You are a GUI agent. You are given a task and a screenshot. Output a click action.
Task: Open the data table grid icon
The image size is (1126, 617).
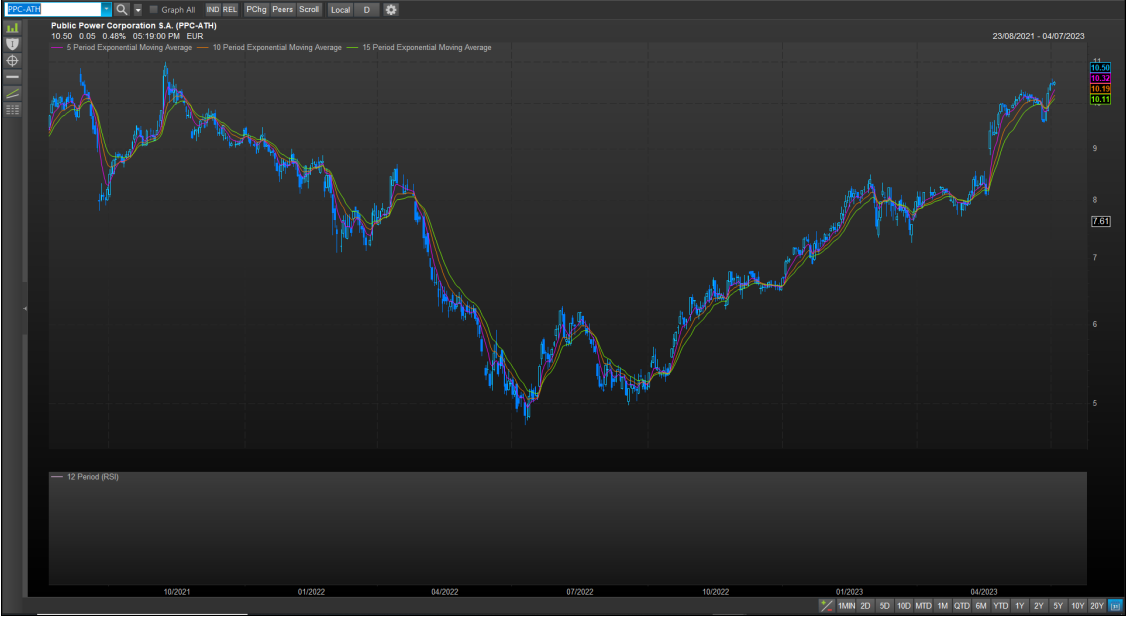point(13,109)
